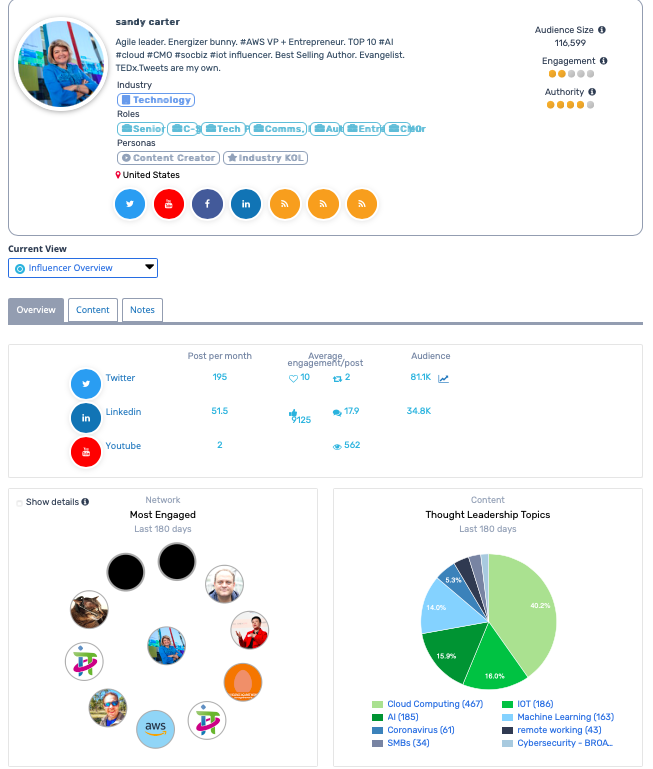Screen dimensions: 653x769
Task: Open the LinkedIn icon in the profile header
Action: 246,204
